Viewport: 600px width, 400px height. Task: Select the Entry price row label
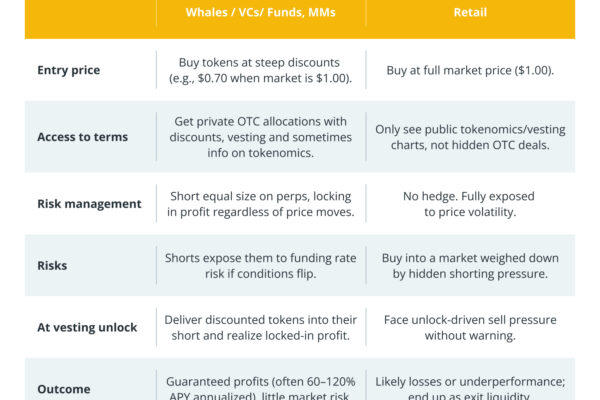point(68,70)
